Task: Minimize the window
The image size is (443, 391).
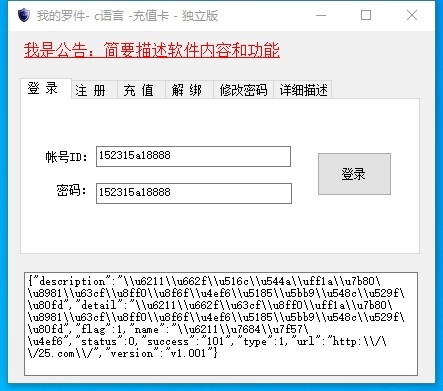Action: 321,15
